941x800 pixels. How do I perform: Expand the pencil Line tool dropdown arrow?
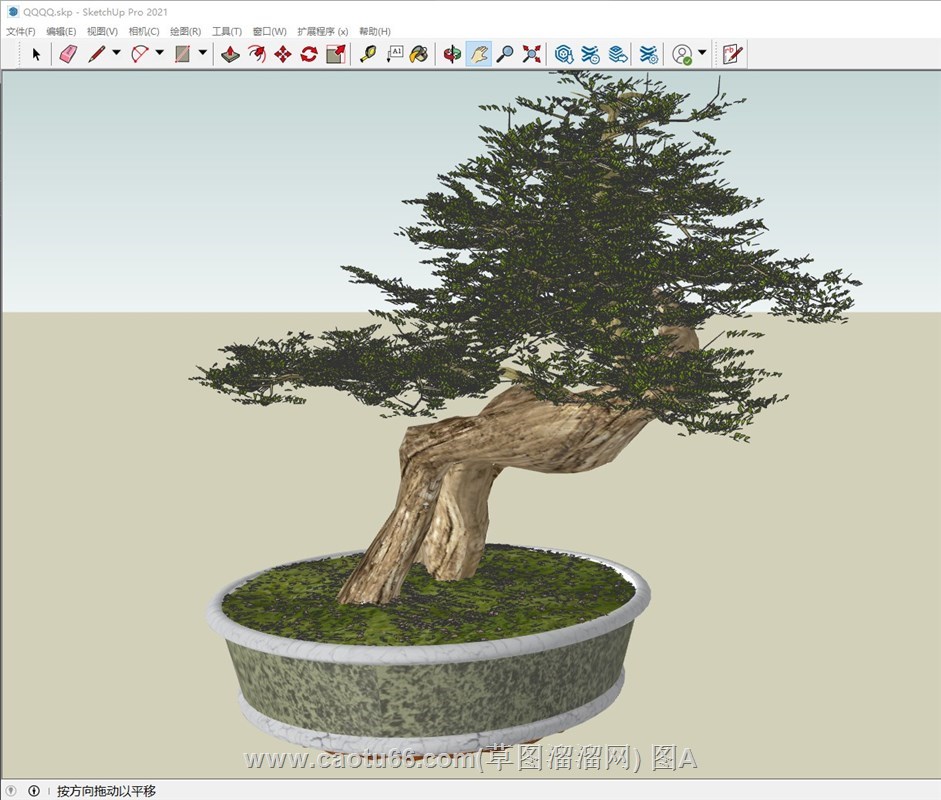[116, 54]
